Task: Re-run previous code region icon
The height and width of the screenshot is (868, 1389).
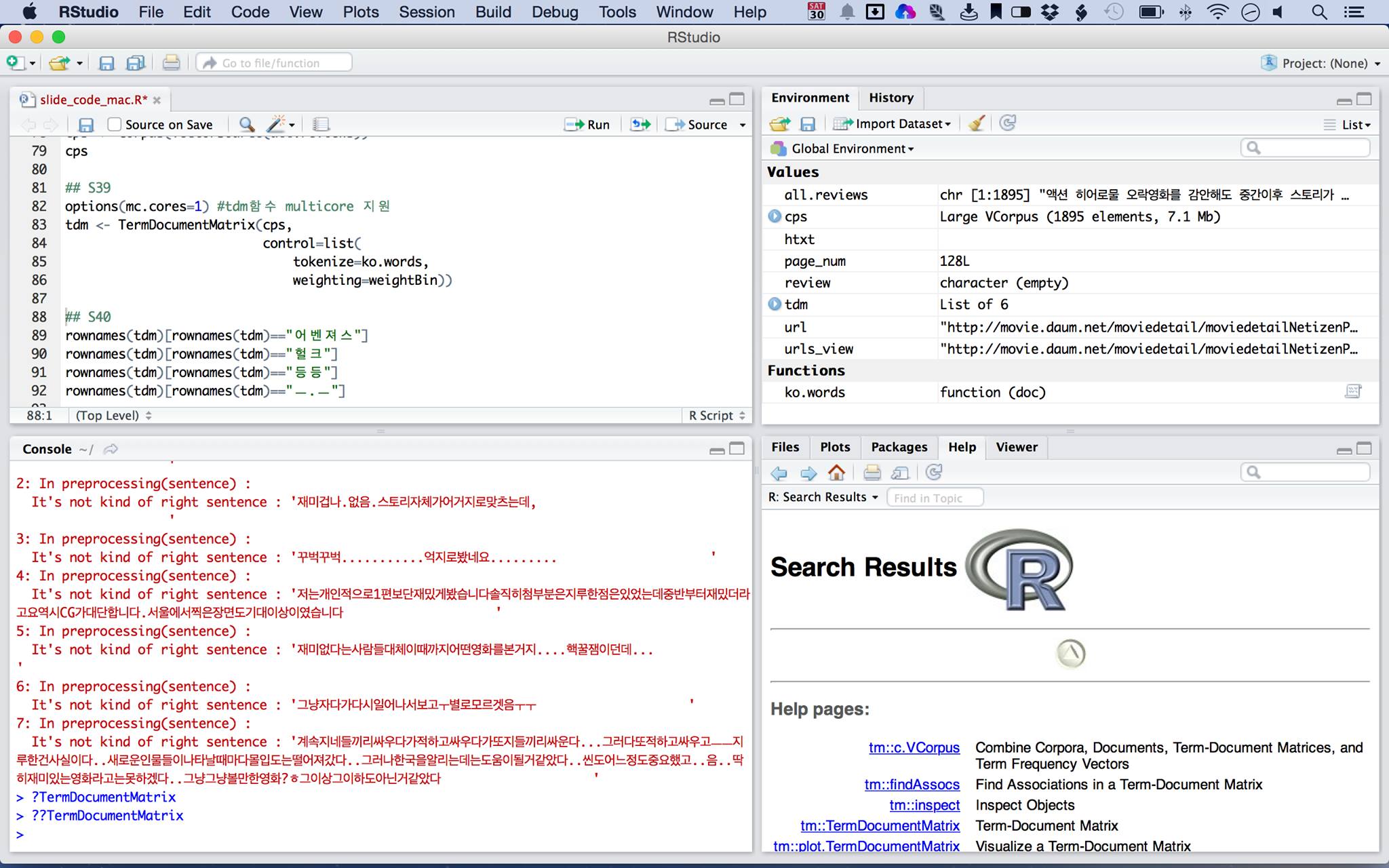Action: click(x=640, y=124)
